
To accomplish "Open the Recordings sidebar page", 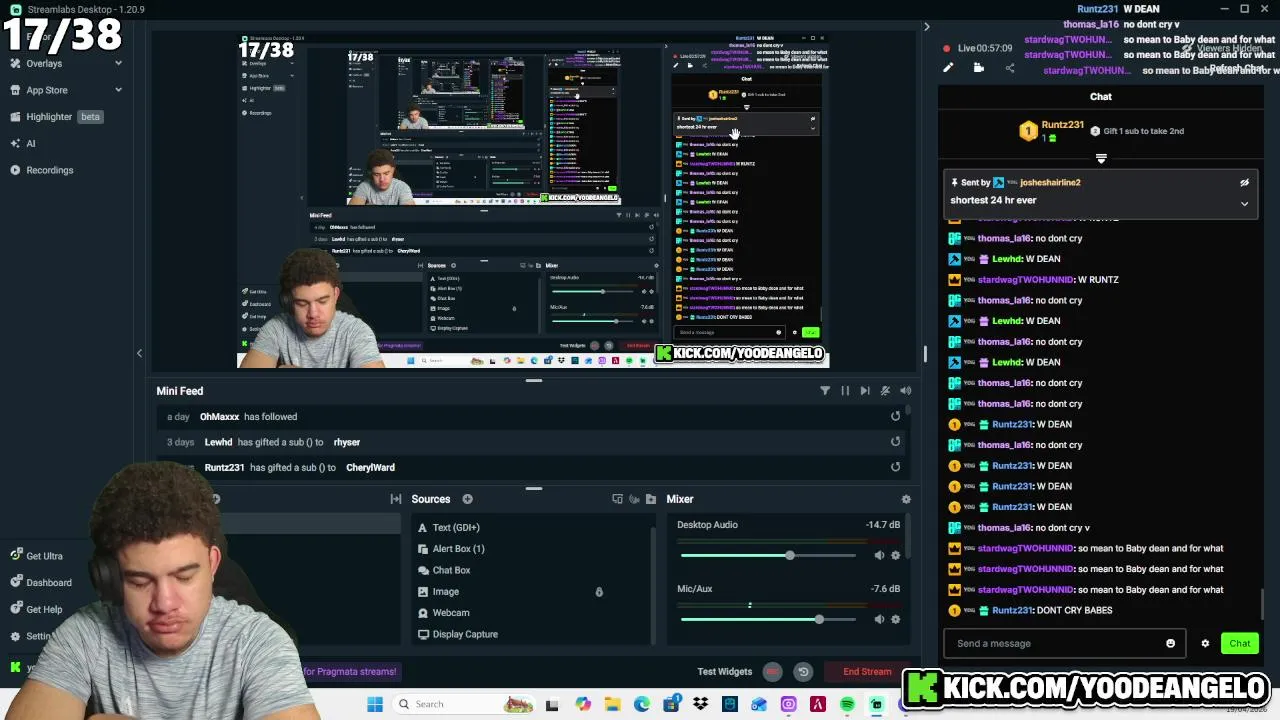I will tap(49, 170).
